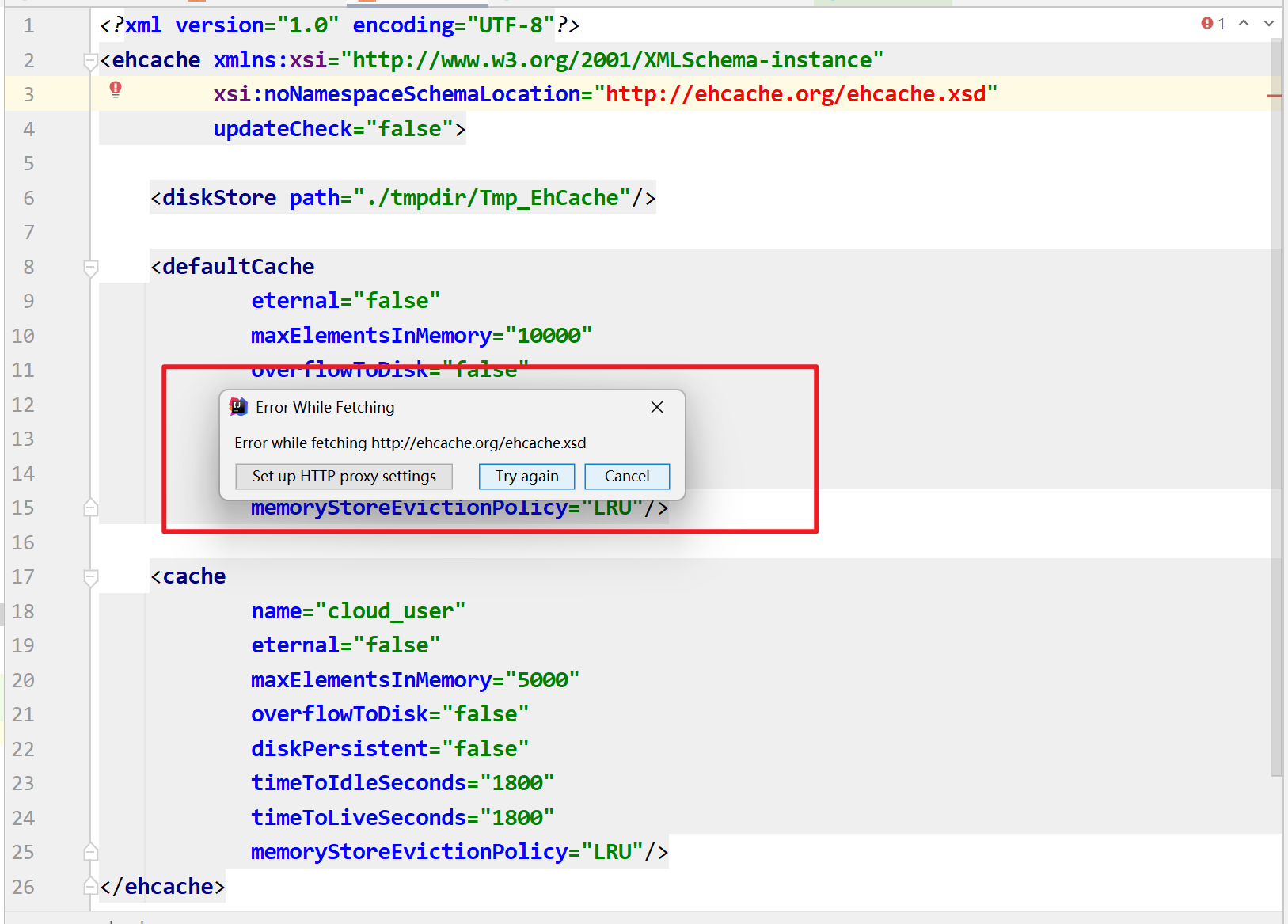
Task: Click the Try again button
Action: point(526,476)
